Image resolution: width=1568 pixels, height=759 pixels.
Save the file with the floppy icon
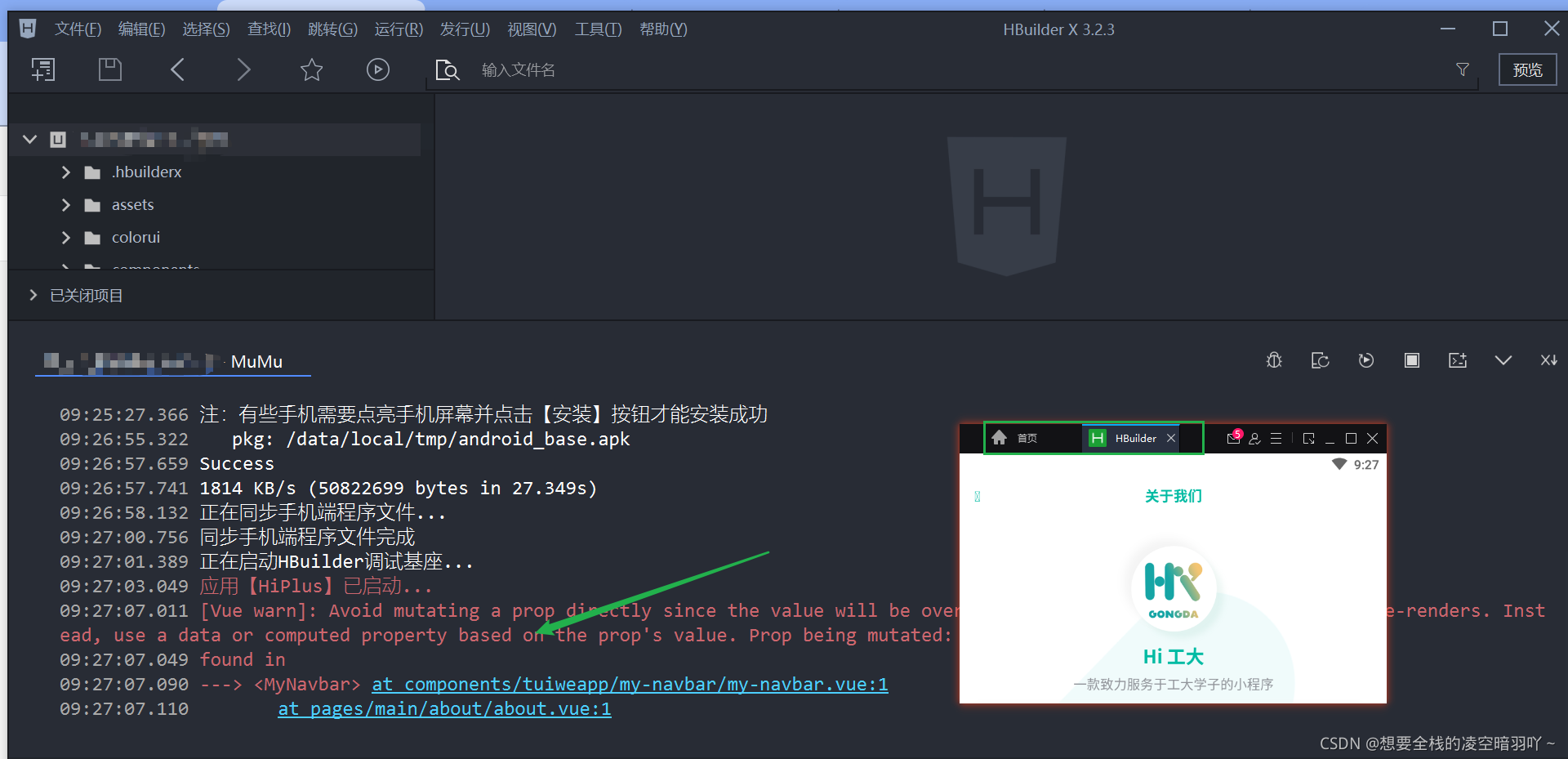110,69
